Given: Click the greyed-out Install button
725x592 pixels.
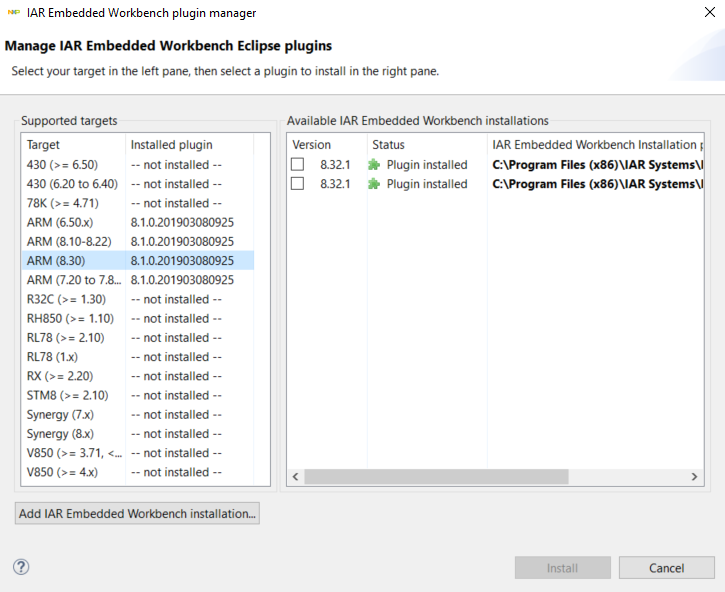Looking at the screenshot, I should click(562, 568).
